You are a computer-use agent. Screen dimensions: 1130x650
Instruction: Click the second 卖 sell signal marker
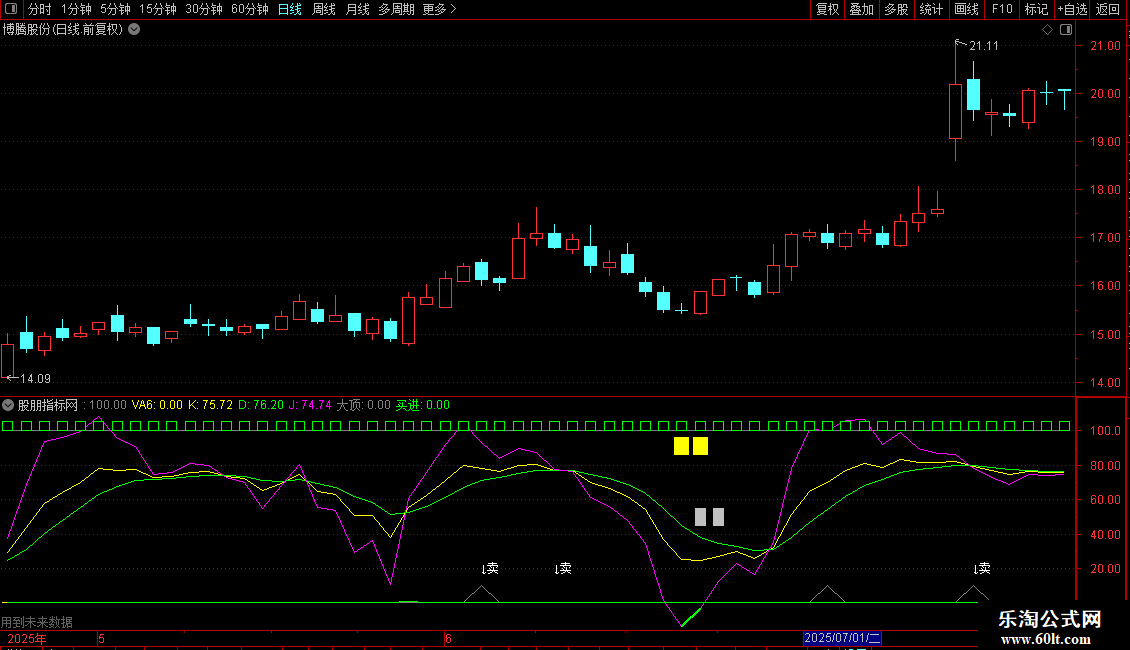563,569
